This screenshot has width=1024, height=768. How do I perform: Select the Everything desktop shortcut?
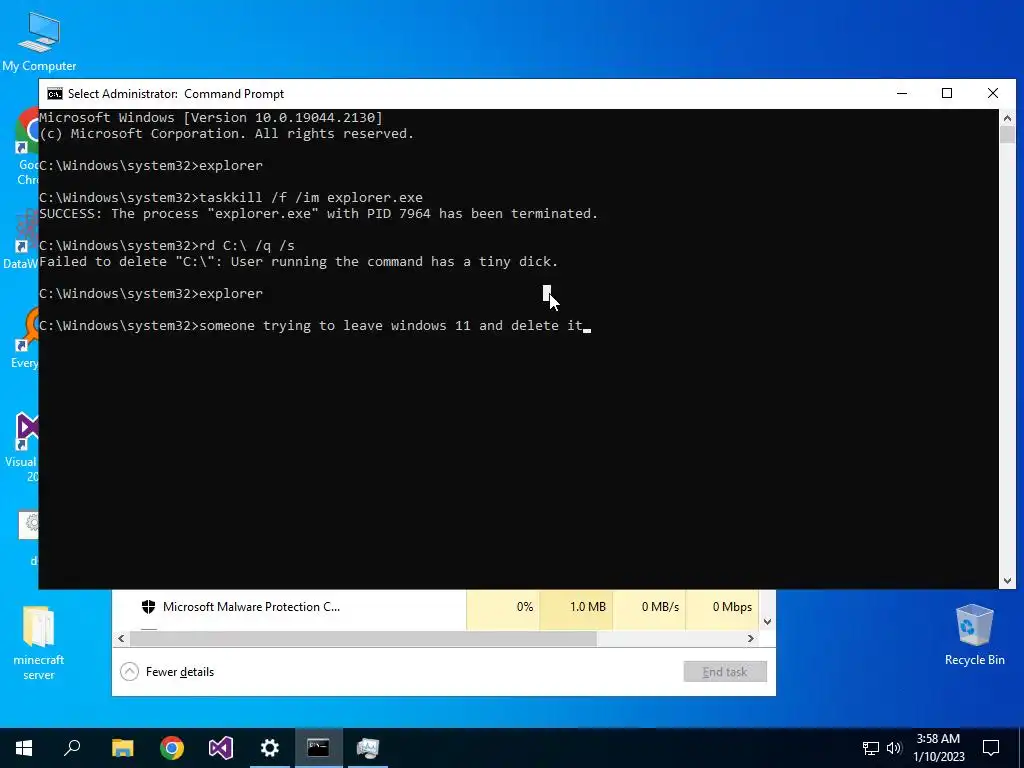click(x=25, y=340)
